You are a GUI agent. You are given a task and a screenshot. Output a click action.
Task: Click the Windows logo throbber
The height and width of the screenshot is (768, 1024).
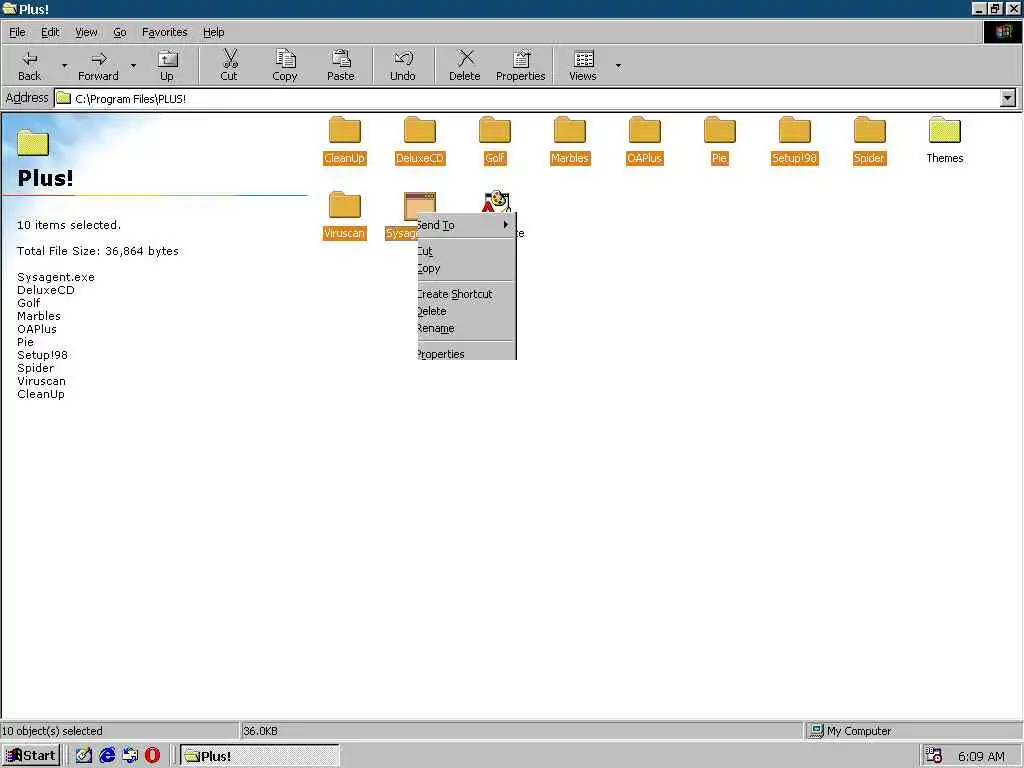coord(1002,32)
